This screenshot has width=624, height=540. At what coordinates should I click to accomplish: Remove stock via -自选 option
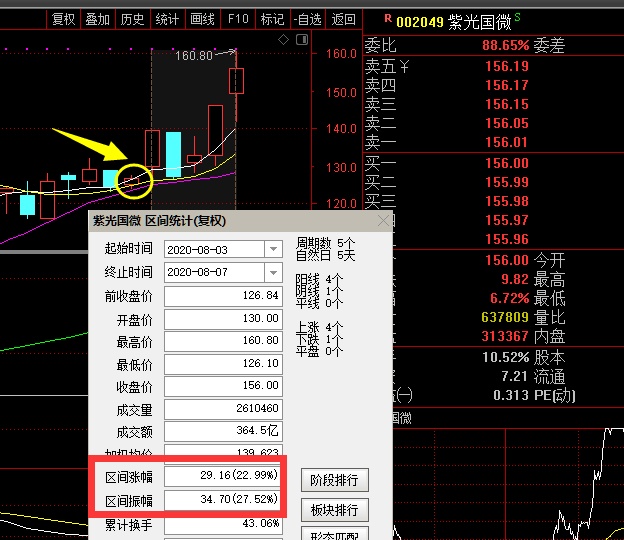(x=308, y=19)
